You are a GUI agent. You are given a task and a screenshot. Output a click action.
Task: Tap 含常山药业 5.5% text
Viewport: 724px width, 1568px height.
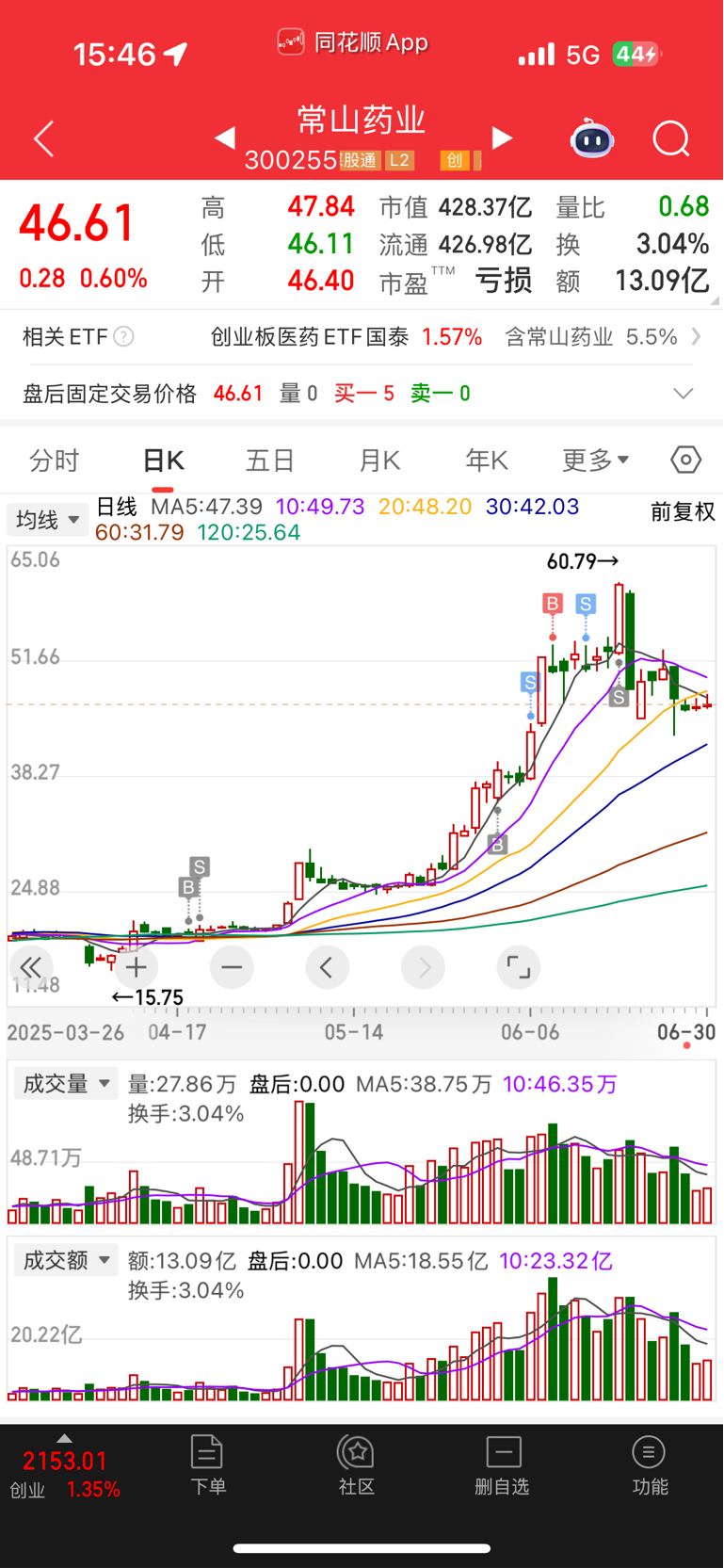(x=591, y=336)
